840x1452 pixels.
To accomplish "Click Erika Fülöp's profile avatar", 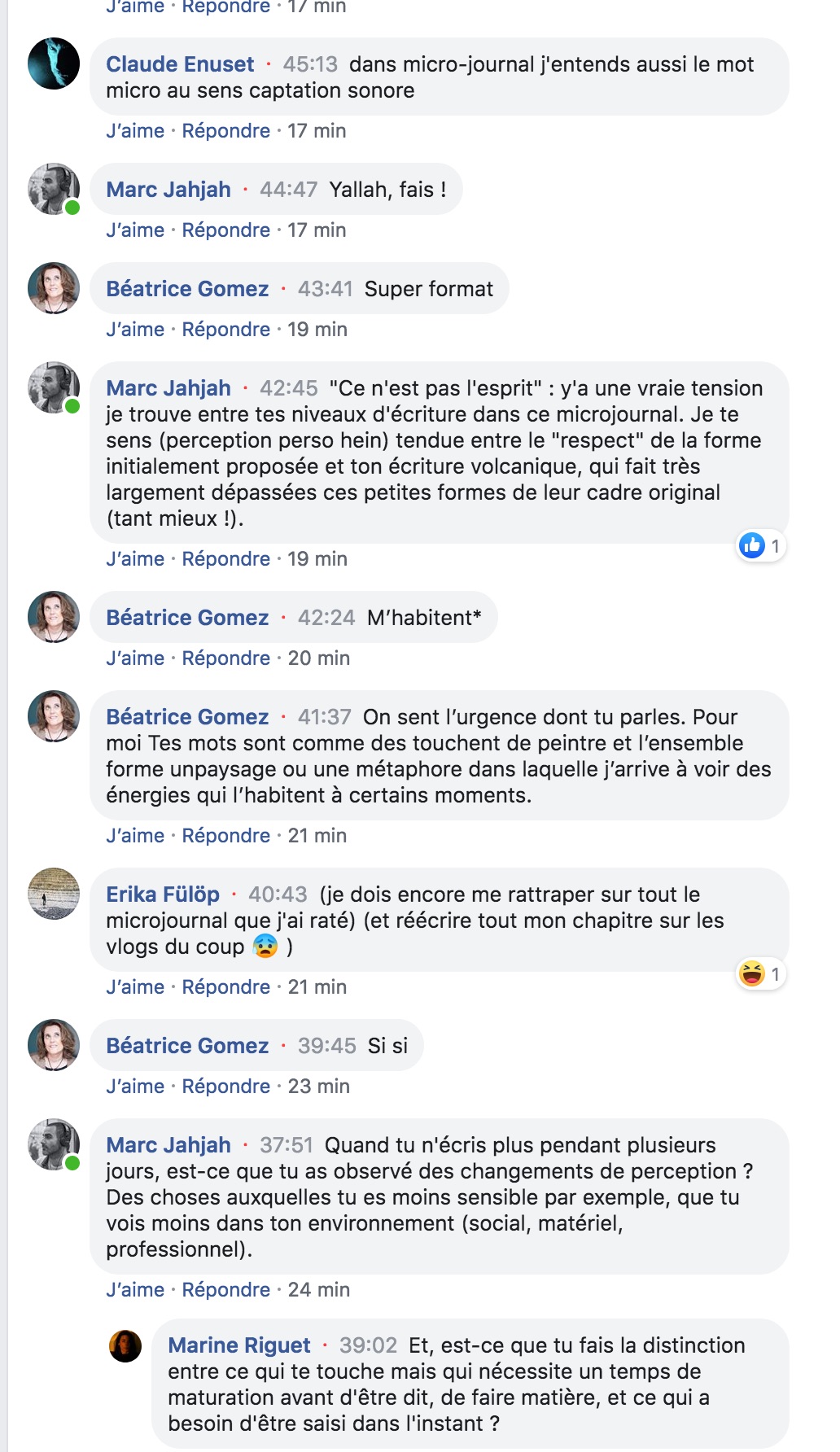I will coord(54,894).
